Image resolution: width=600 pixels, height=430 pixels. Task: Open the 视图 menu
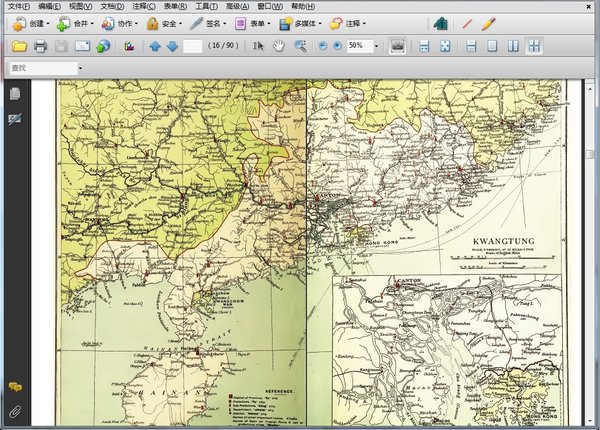pyautogui.click(x=80, y=6)
